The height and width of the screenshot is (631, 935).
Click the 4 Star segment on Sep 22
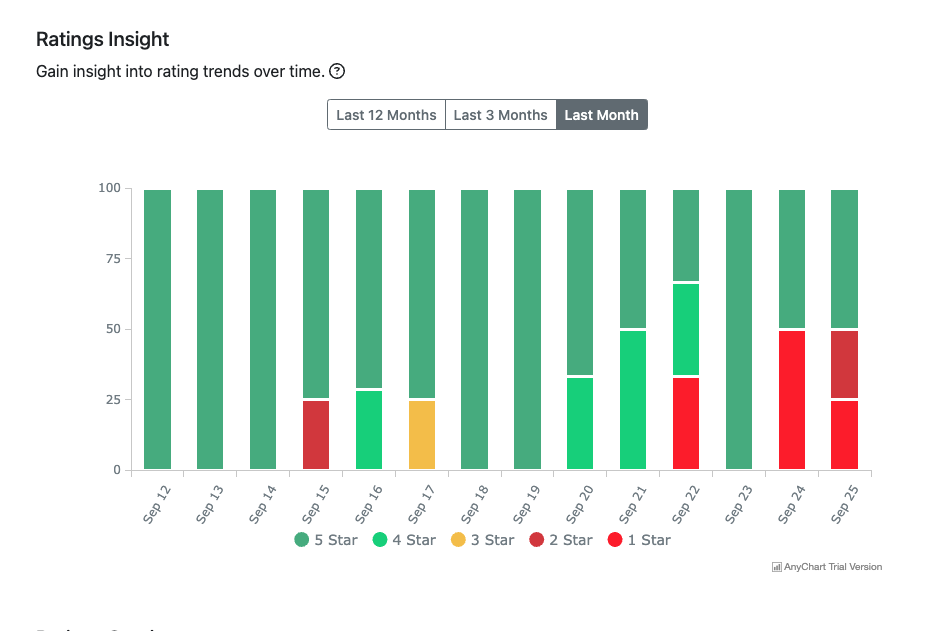686,330
